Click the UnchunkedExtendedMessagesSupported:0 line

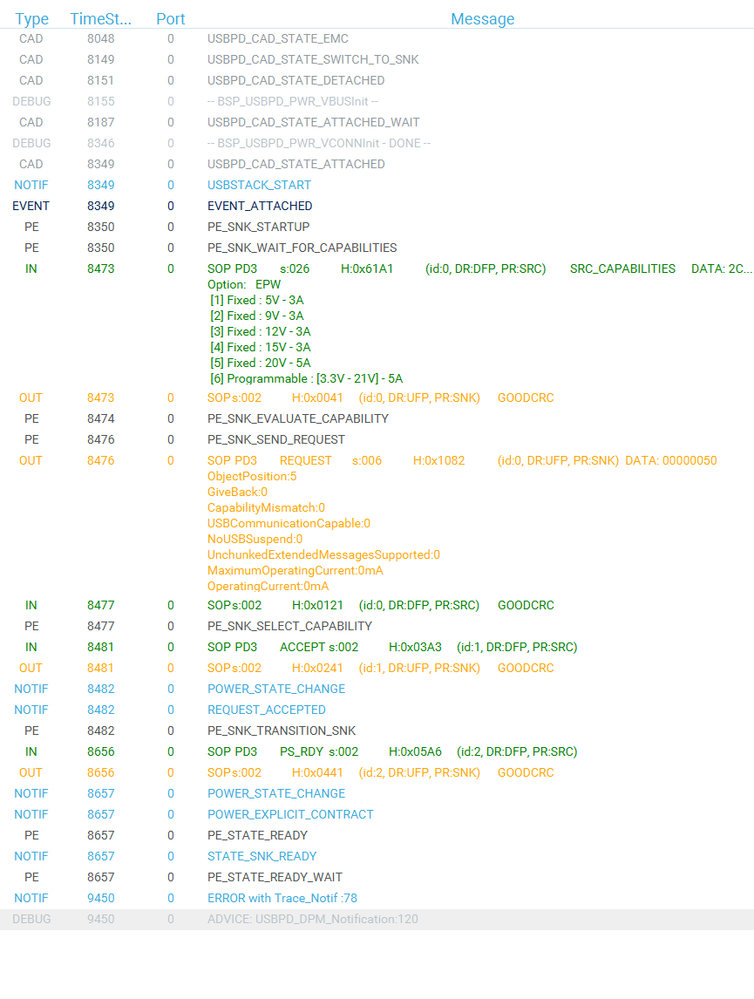coord(323,555)
